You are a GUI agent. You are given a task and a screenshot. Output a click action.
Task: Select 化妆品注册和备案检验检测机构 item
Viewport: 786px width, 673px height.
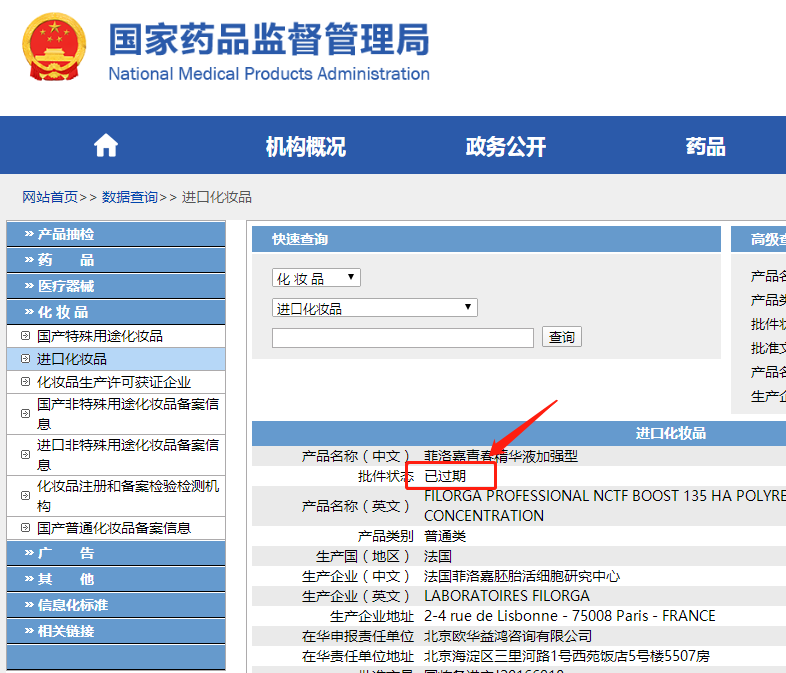coord(128,496)
